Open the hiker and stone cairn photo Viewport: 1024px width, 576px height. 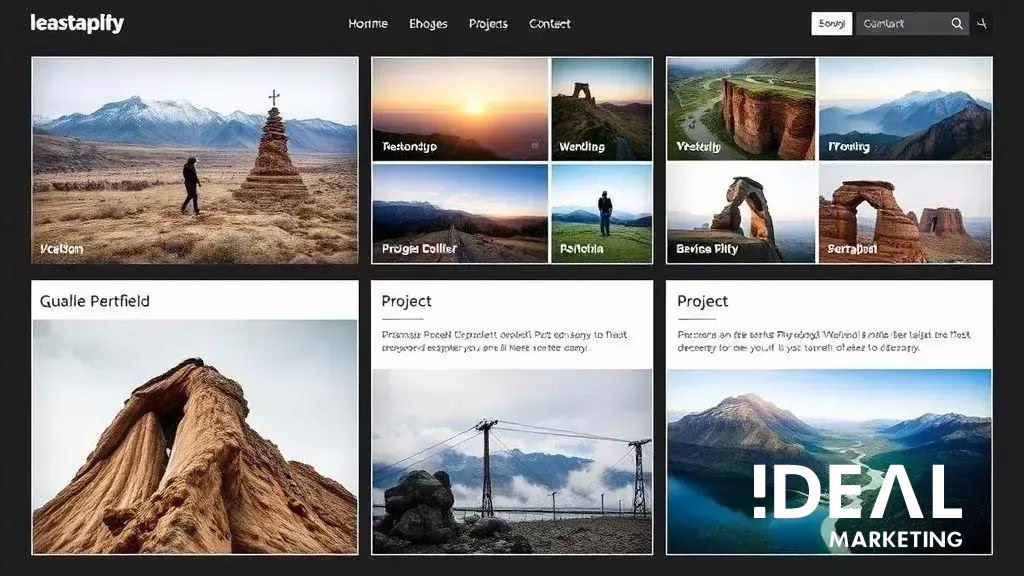(x=195, y=160)
